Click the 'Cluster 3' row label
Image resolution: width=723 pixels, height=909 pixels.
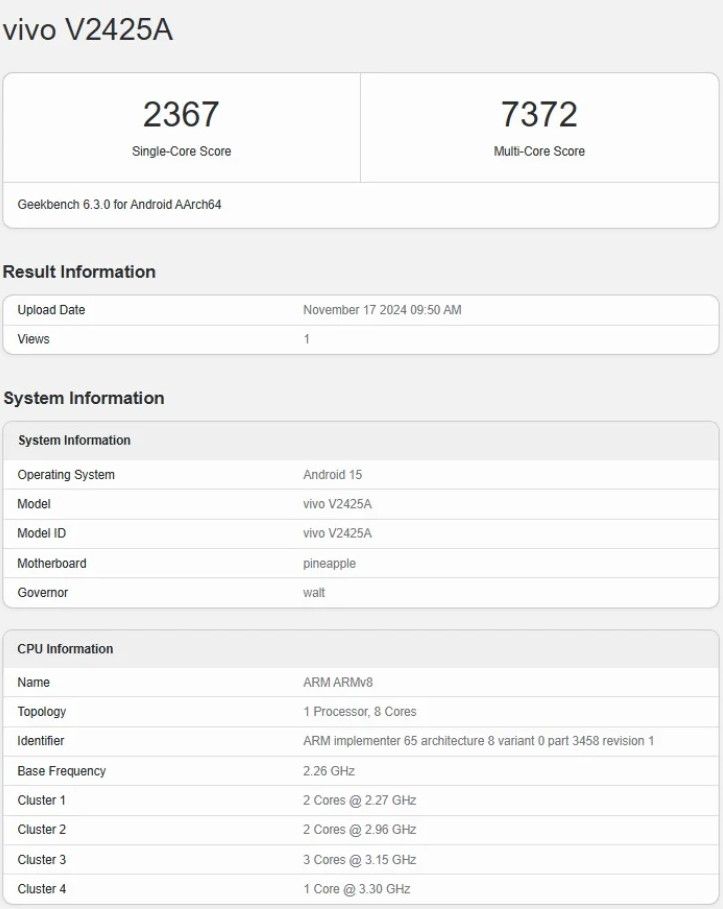[42, 860]
